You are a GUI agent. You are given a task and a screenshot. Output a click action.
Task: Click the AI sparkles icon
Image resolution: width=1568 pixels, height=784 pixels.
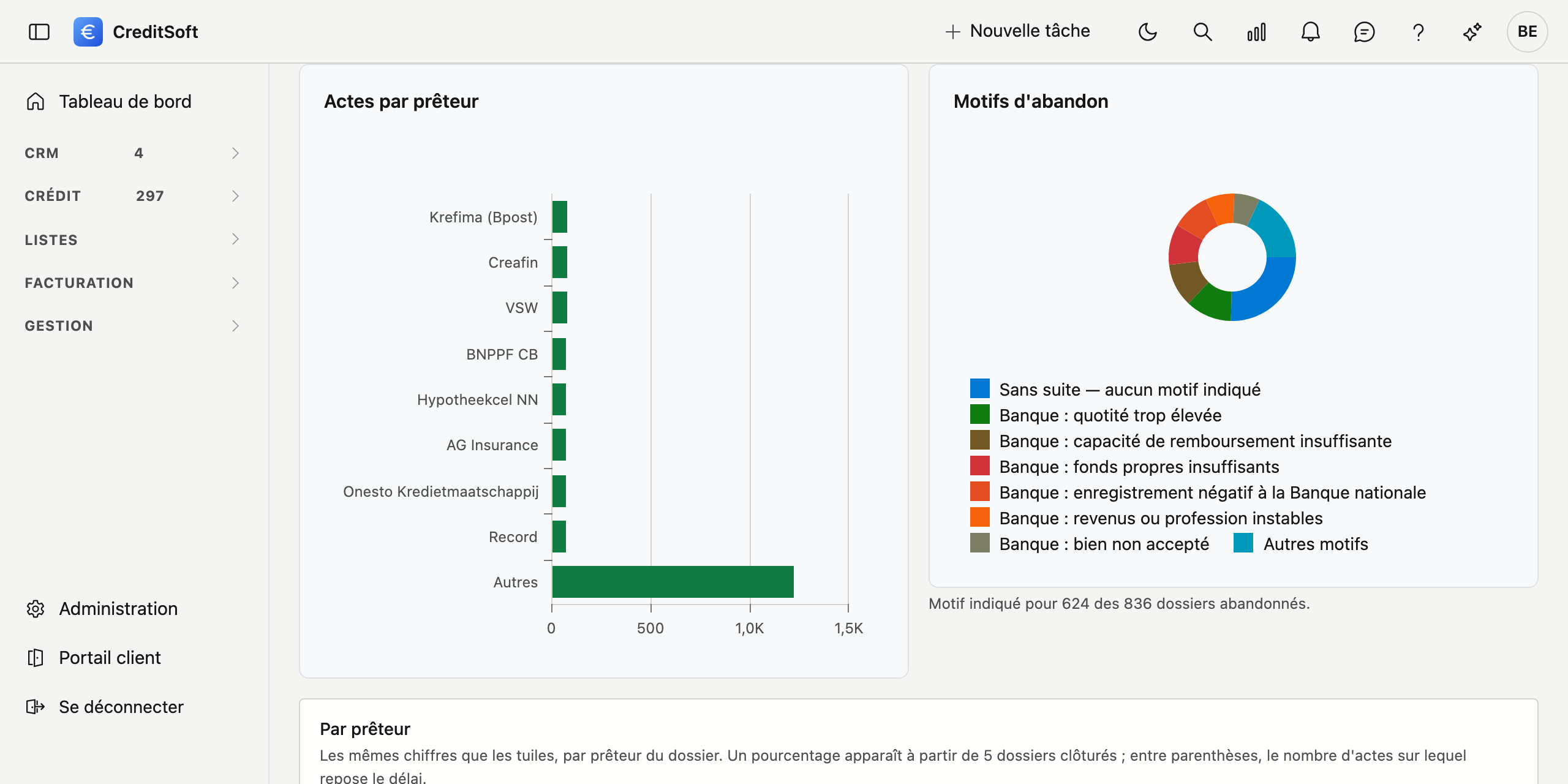[x=1472, y=32]
